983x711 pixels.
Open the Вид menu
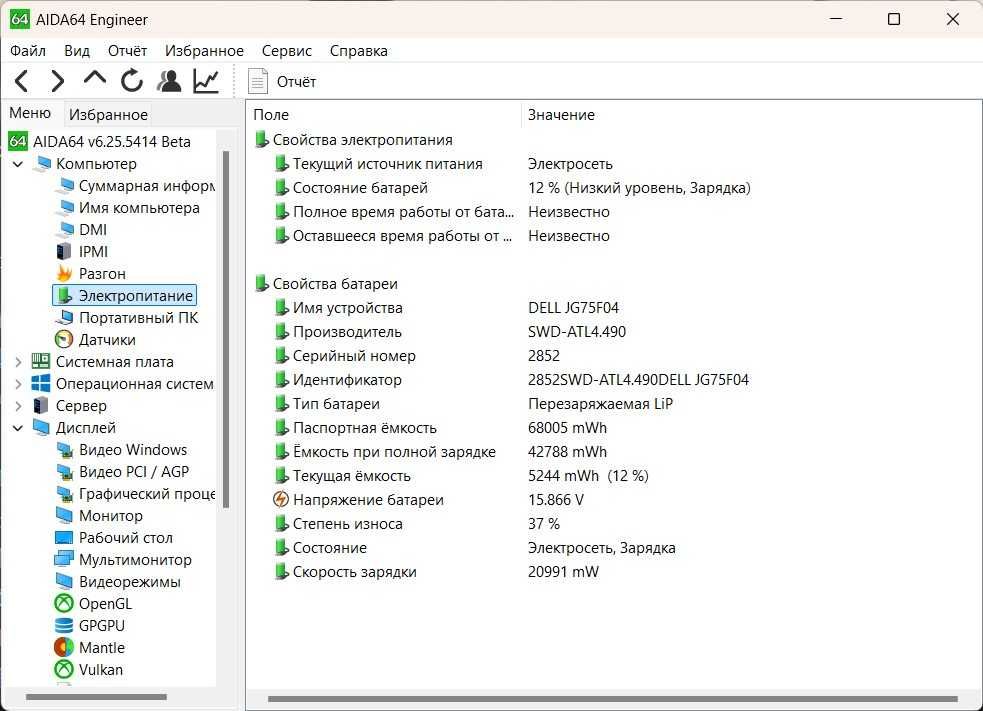77,51
